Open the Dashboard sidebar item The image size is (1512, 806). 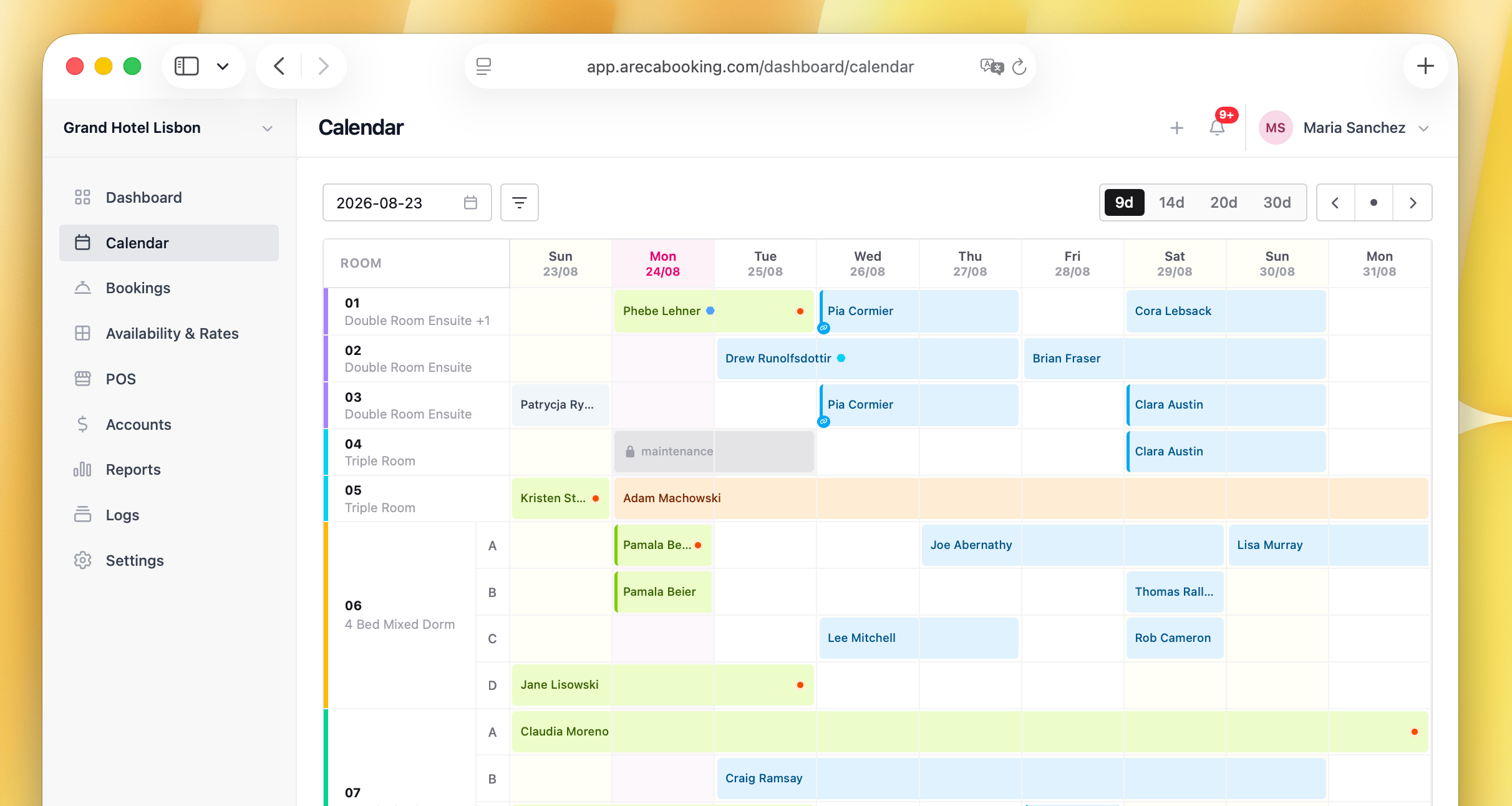click(168, 198)
